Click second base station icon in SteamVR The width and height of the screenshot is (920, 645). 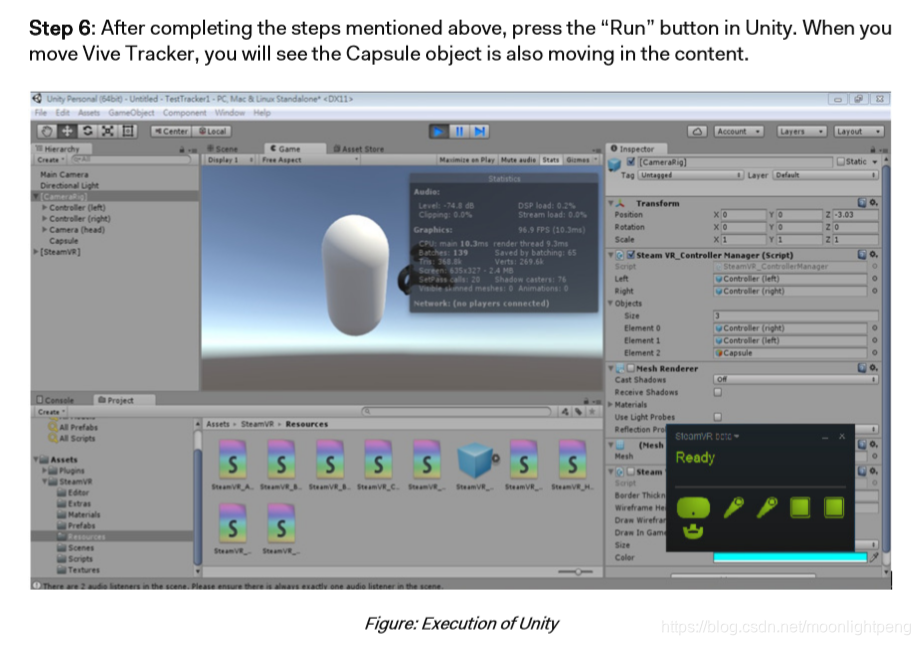tap(834, 508)
